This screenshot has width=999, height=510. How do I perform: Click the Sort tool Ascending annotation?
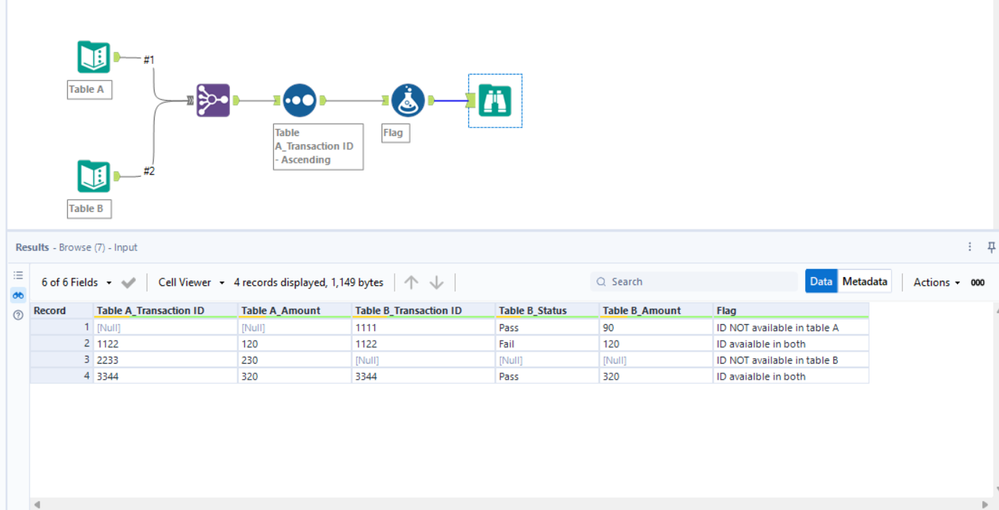(x=318, y=147)
